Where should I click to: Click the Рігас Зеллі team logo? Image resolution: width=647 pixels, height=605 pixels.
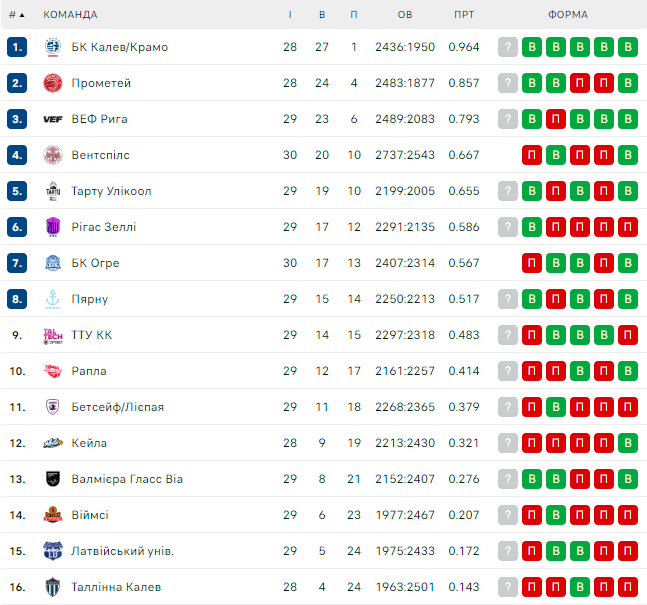pos(53,227)
